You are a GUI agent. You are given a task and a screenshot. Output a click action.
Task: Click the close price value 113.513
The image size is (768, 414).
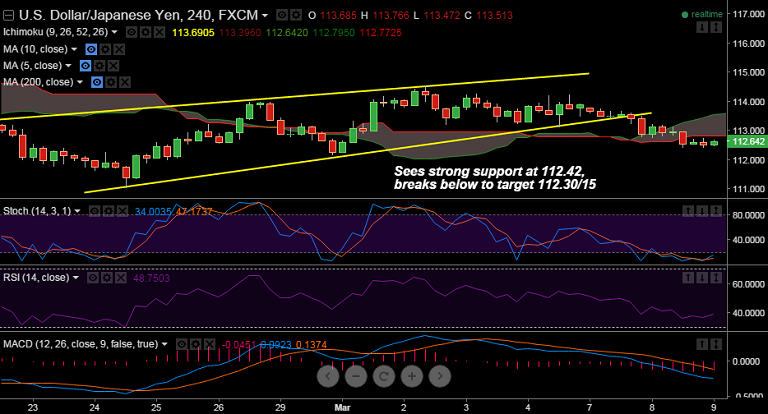[x=494, y=16]
